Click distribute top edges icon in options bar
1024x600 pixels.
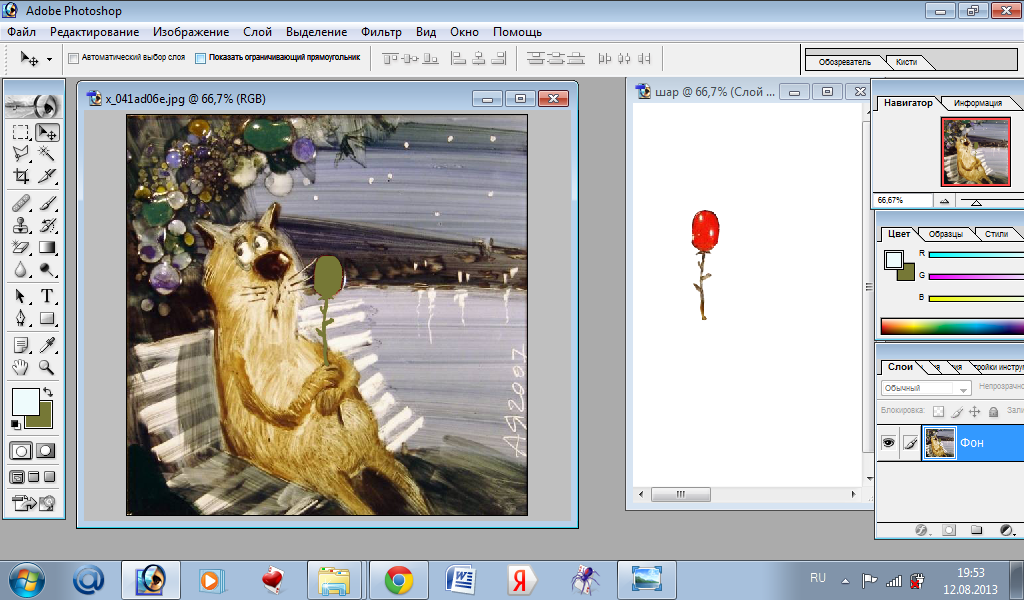point(536,59)
